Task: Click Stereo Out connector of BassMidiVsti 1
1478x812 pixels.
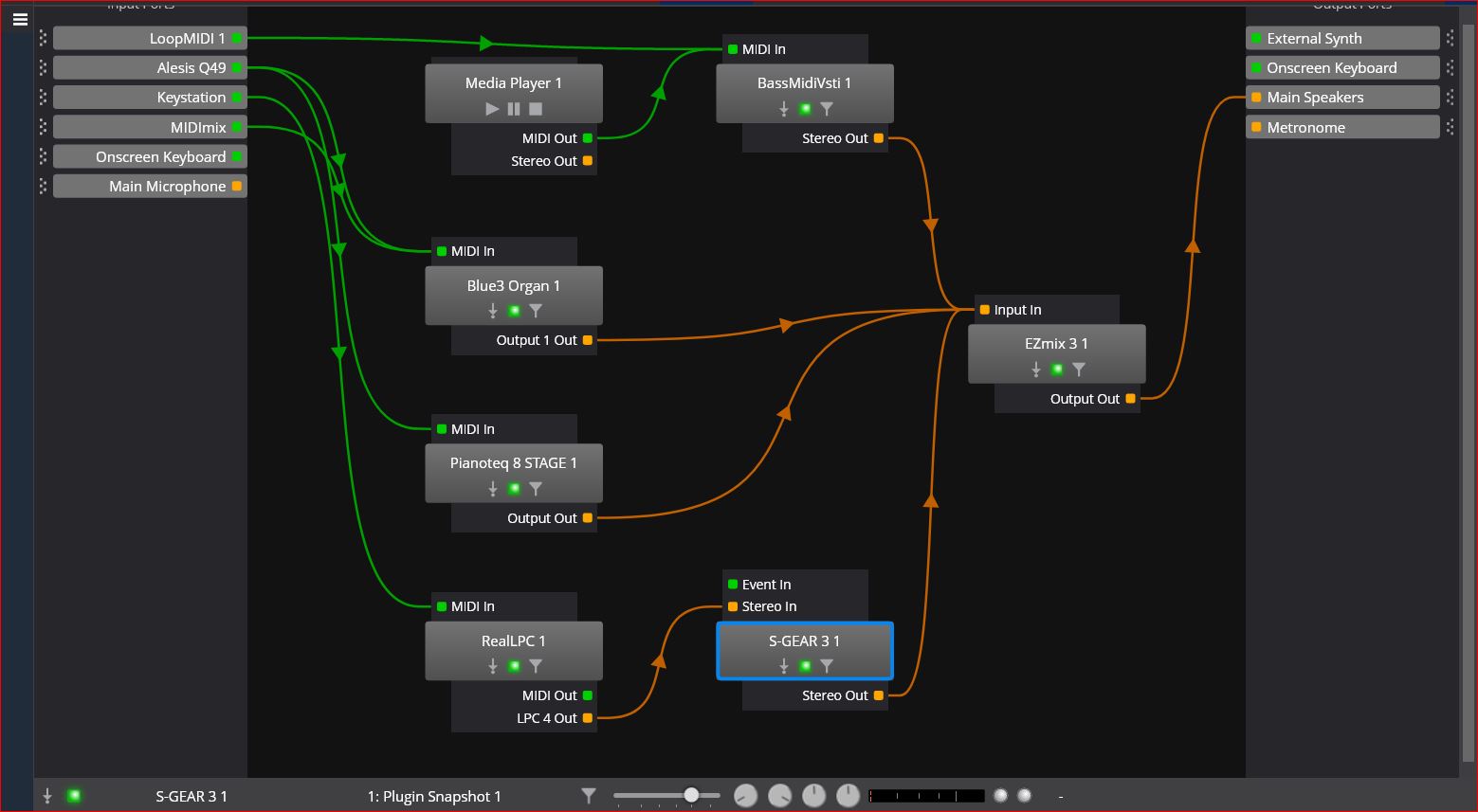Action: pos(879,138)
